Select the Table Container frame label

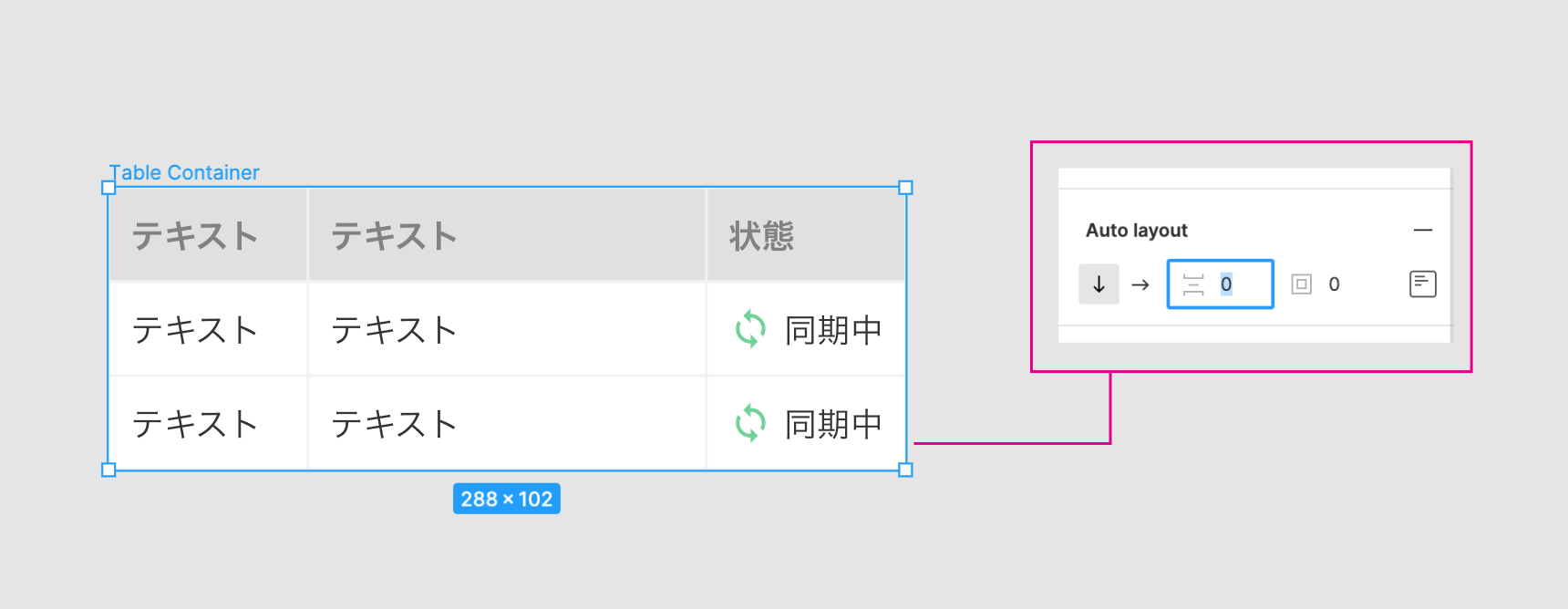tap(184, 172)
